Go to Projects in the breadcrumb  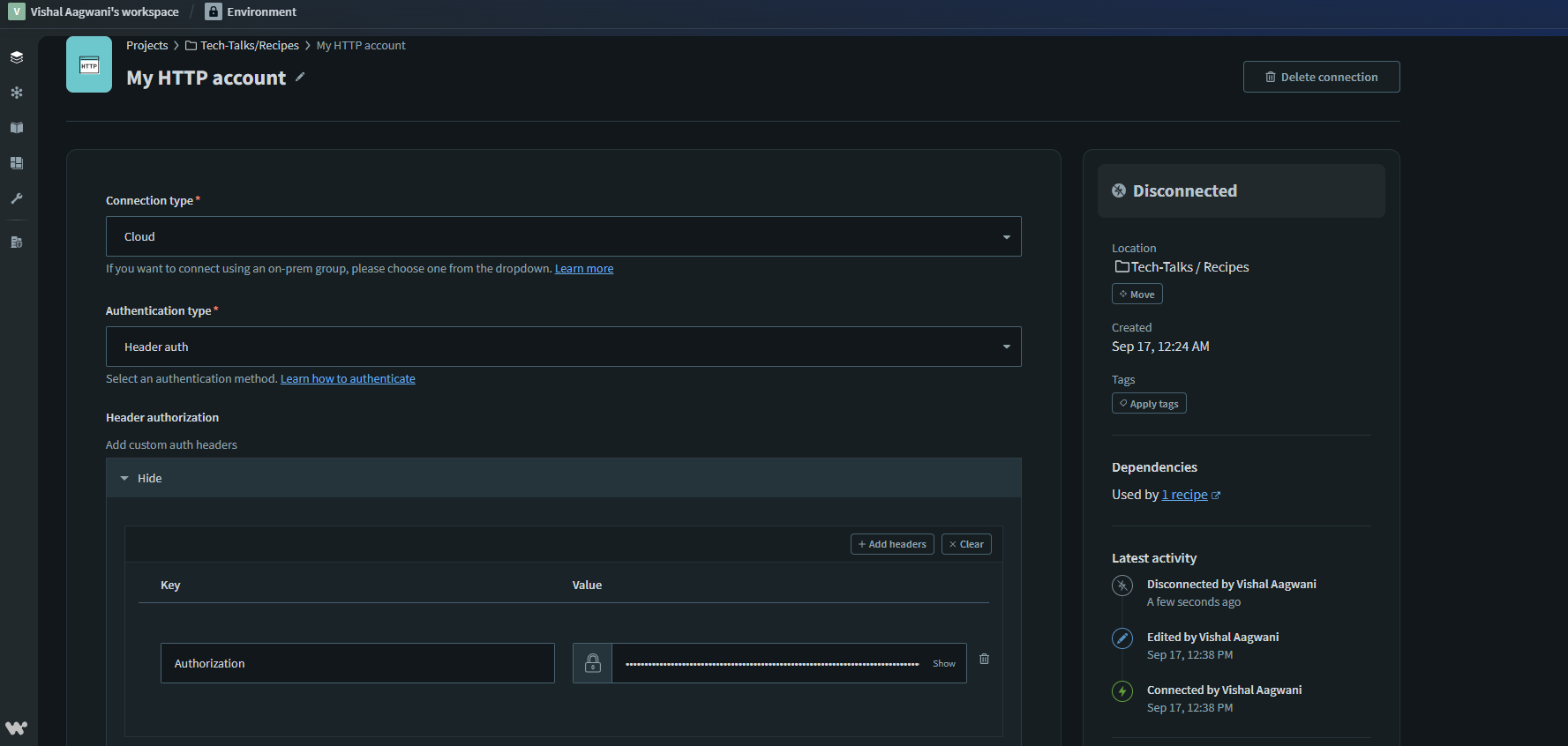coord(146,46)
